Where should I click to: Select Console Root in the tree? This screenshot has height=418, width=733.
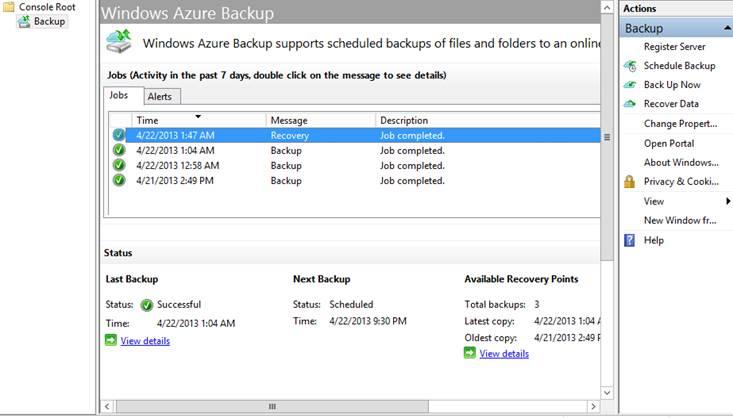[47, 7]
